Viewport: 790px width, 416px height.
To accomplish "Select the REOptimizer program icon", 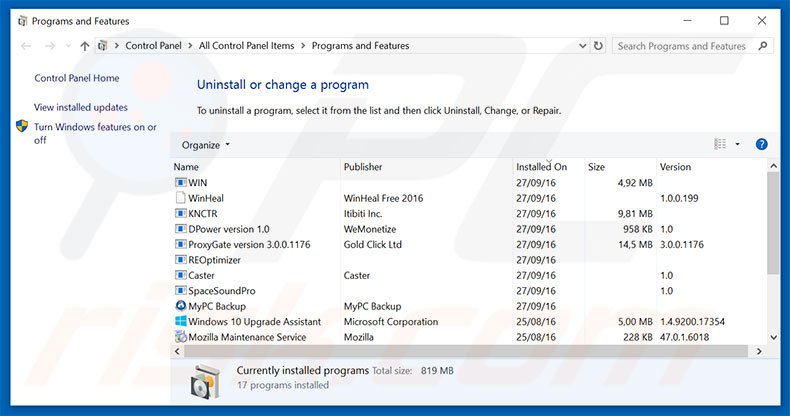I will (180, 260).
